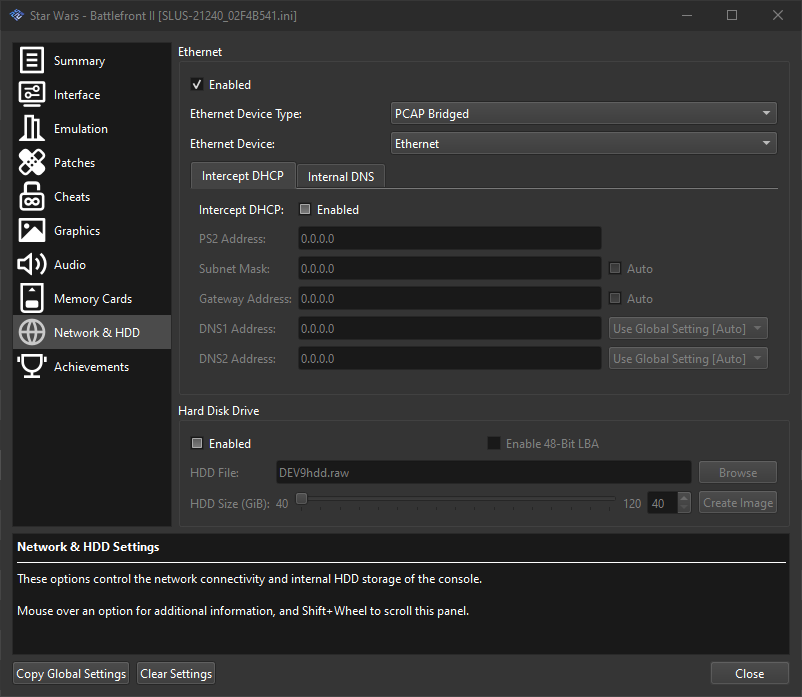The image size is (802, 697).
Task: Increase HDD size with spinbox up arrow
Action: pos(684,498)
